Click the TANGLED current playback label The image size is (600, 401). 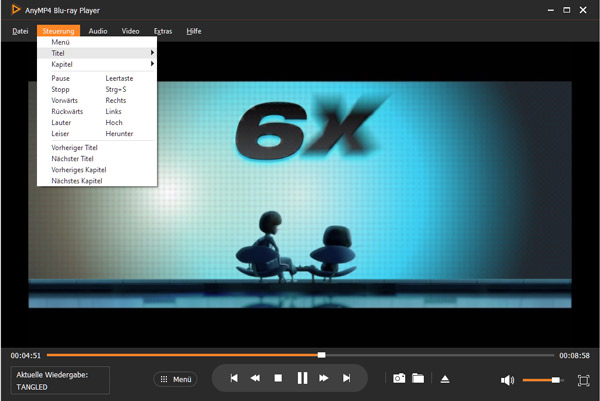[x=32, y=387]
